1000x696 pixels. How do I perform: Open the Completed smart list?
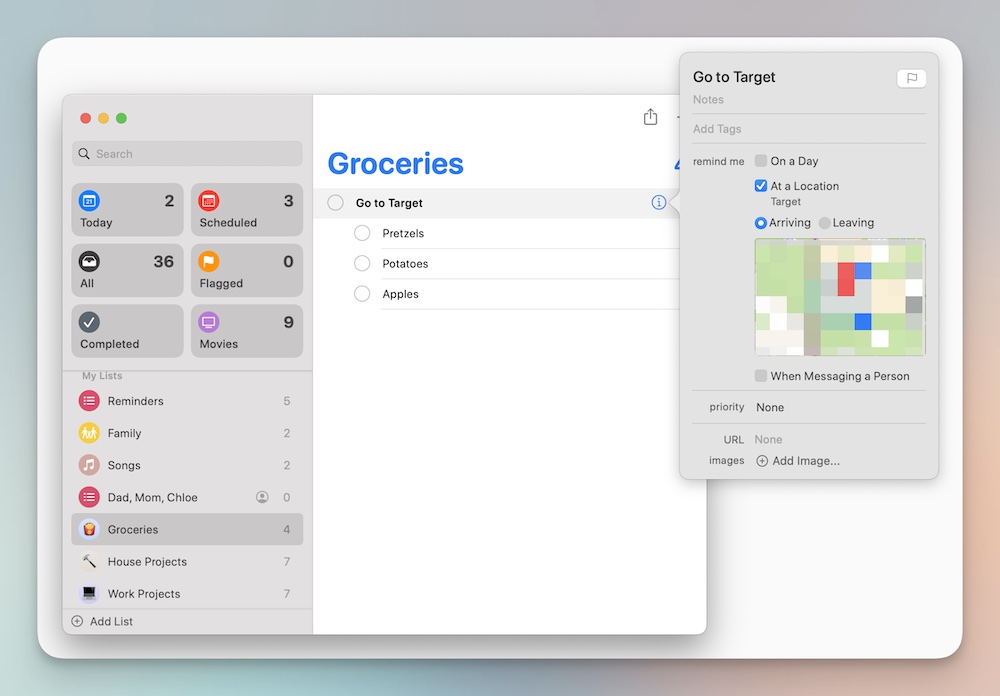[x=128, y=331]
